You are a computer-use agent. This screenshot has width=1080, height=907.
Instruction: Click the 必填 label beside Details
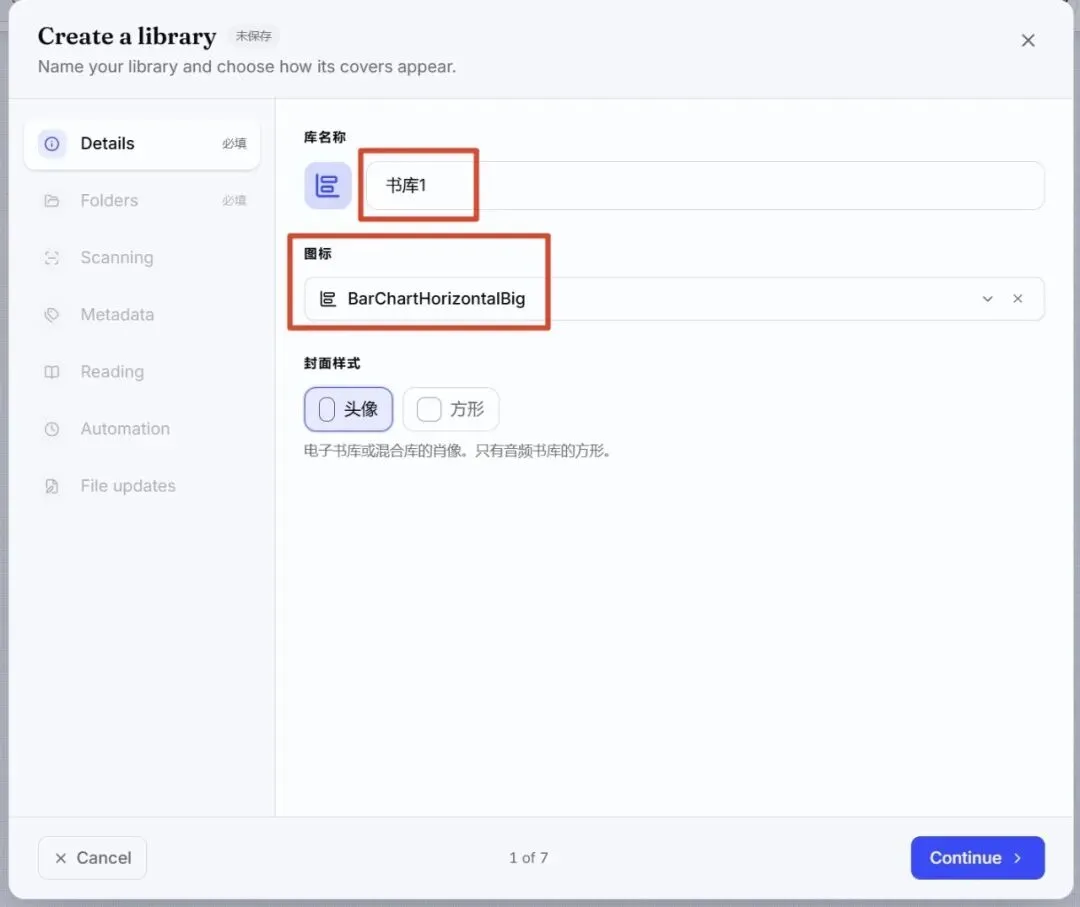click(x=234, y=144)
